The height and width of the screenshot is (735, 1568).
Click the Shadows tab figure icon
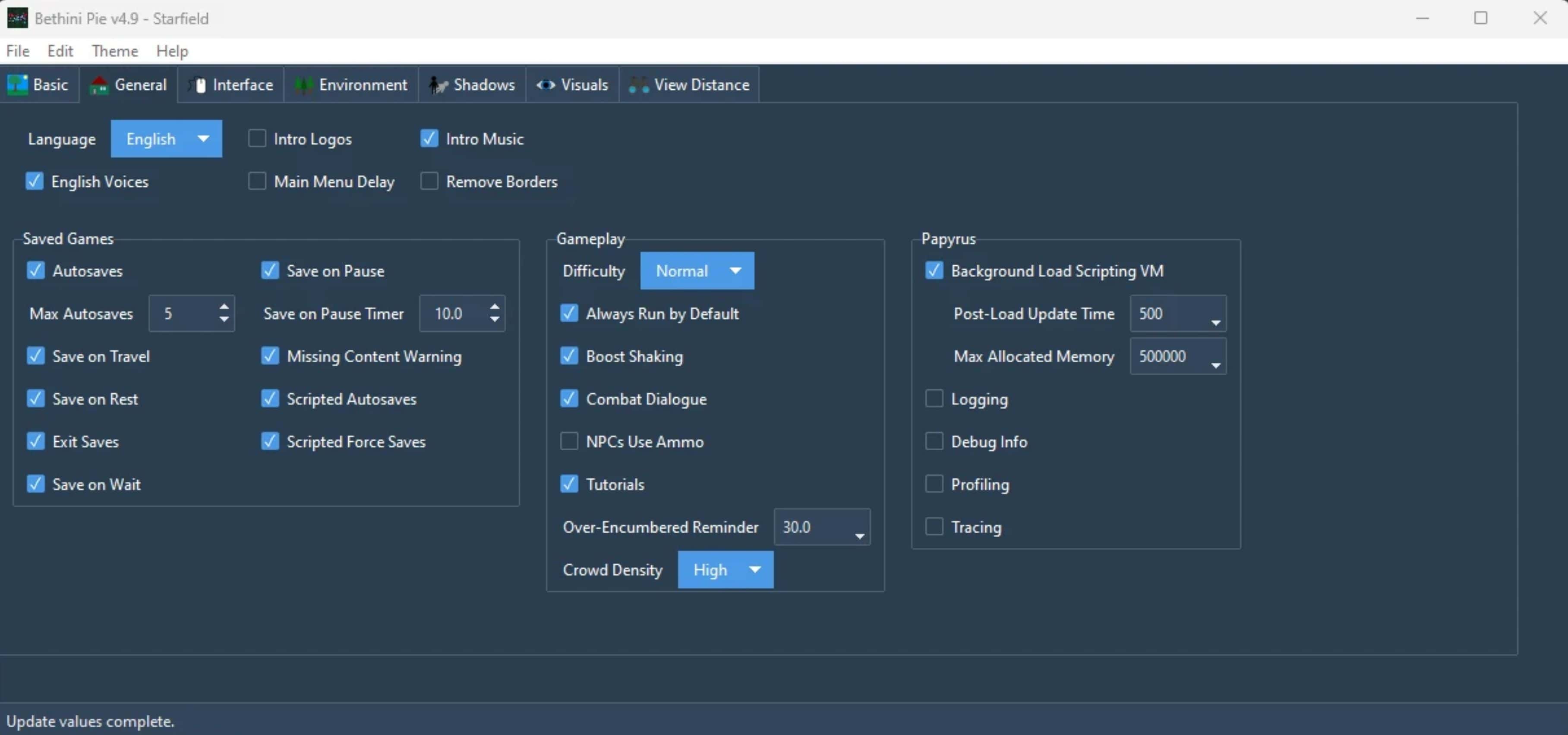tap(438, 85)
